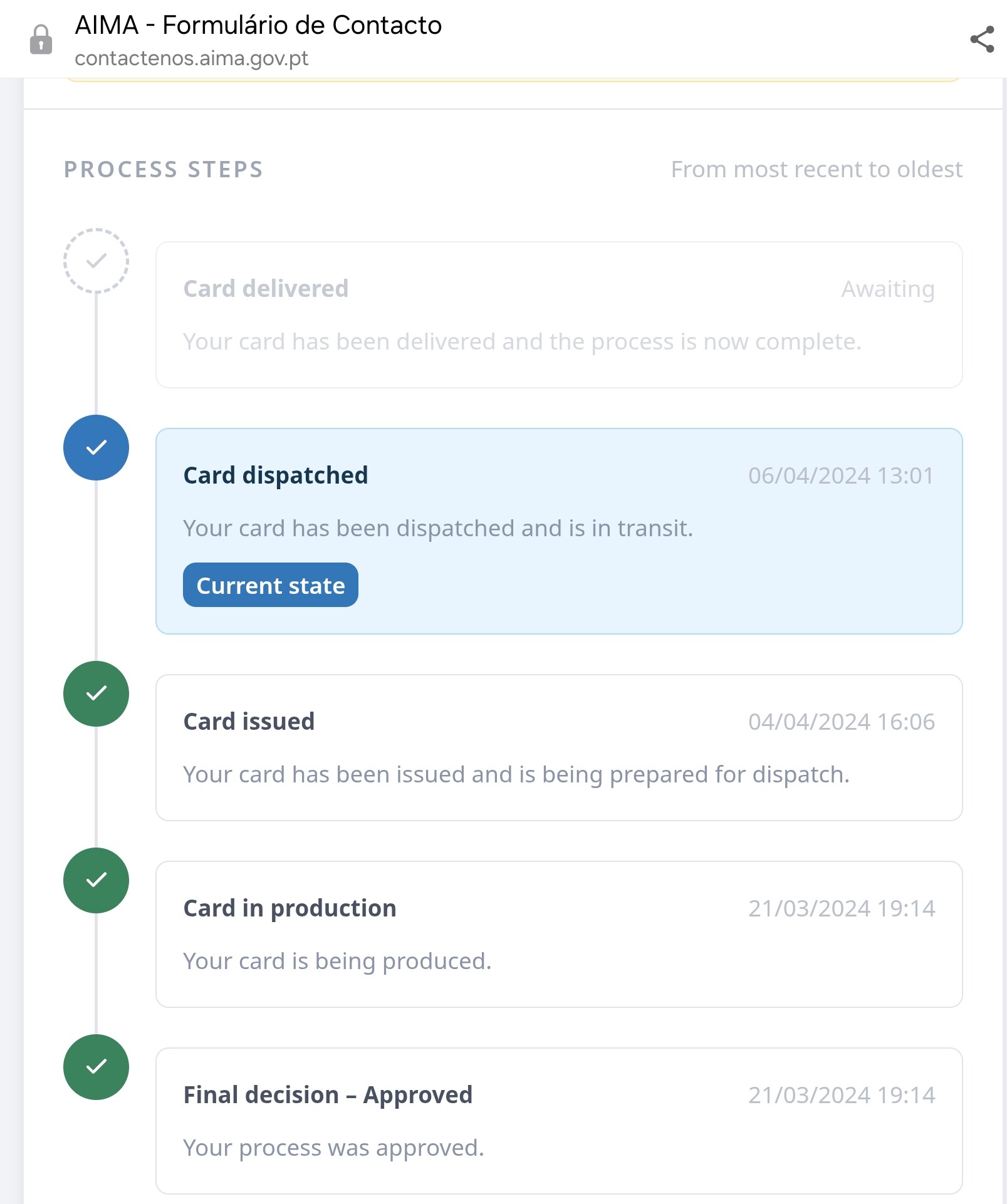Select the Card dispatched step card
The width and height of the screenshot is (1007, 1204).
pyautogui.click(x=559, y=531)
